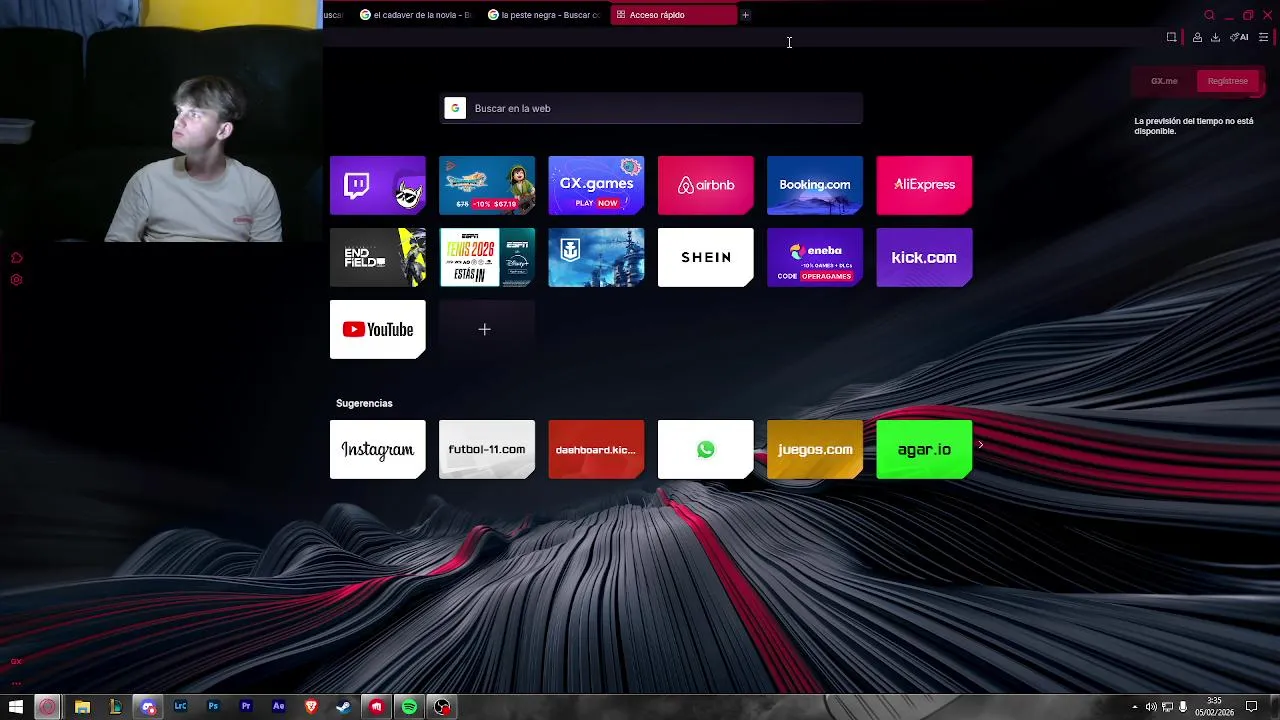Add a new speed dial site
Viewport: 1280px width, 720px height.
(487, 329)
